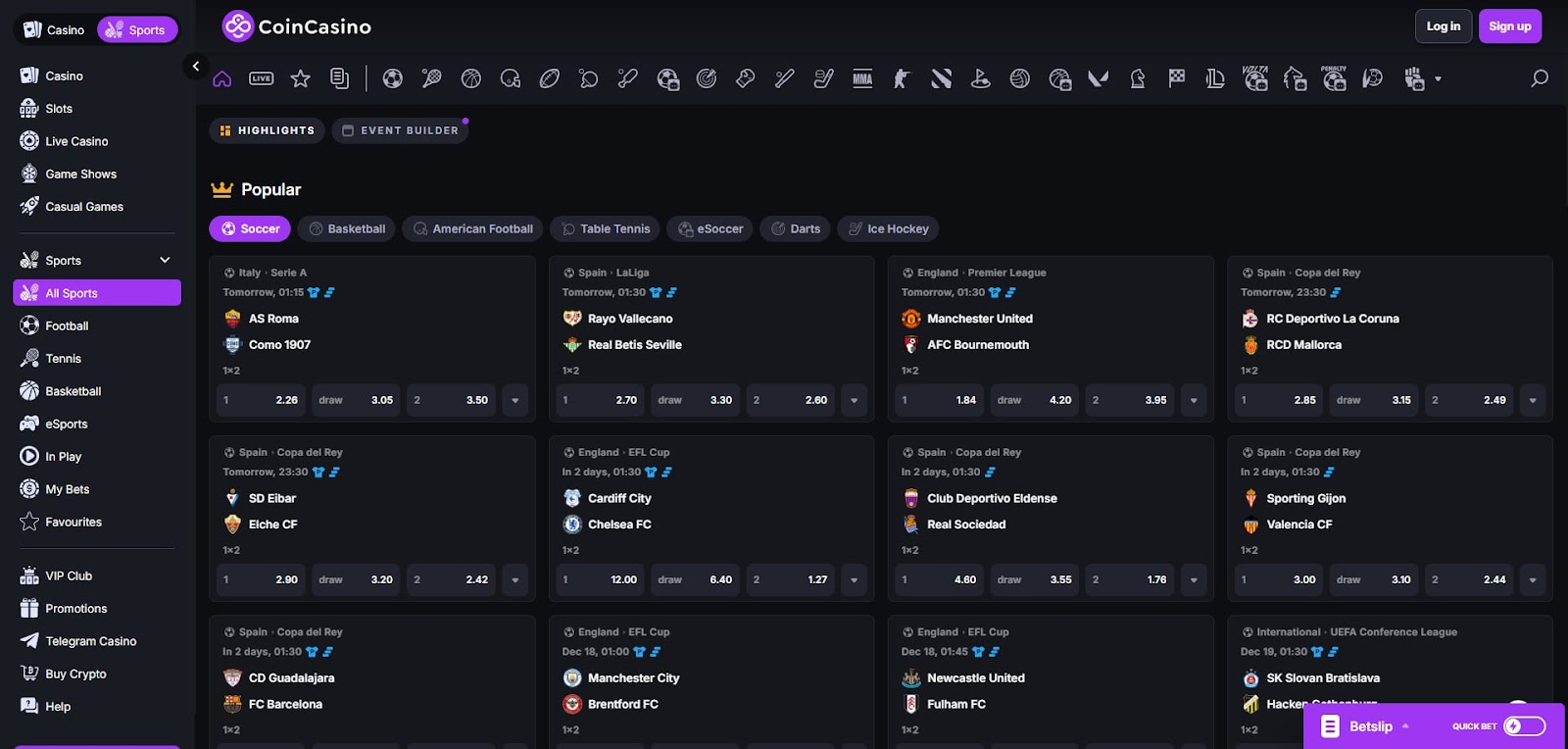The width and height of the screenshot is (1568, 749).
Task: Select the checkered racing flag toolbar icon
Action: (x=1177, y=78)
